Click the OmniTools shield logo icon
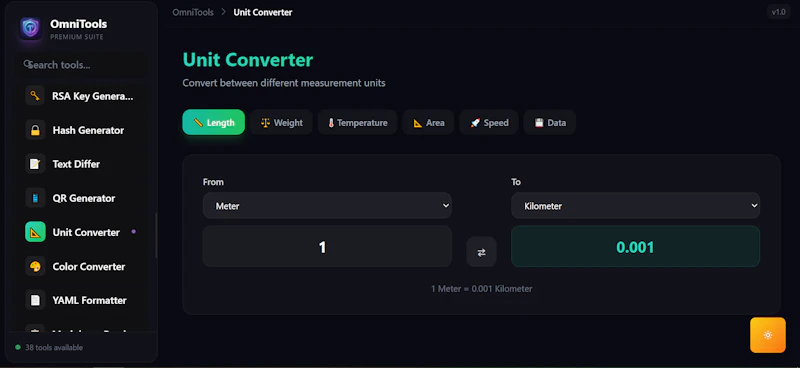800x368 pixels. pyautogui.click(x=31, y=29)
